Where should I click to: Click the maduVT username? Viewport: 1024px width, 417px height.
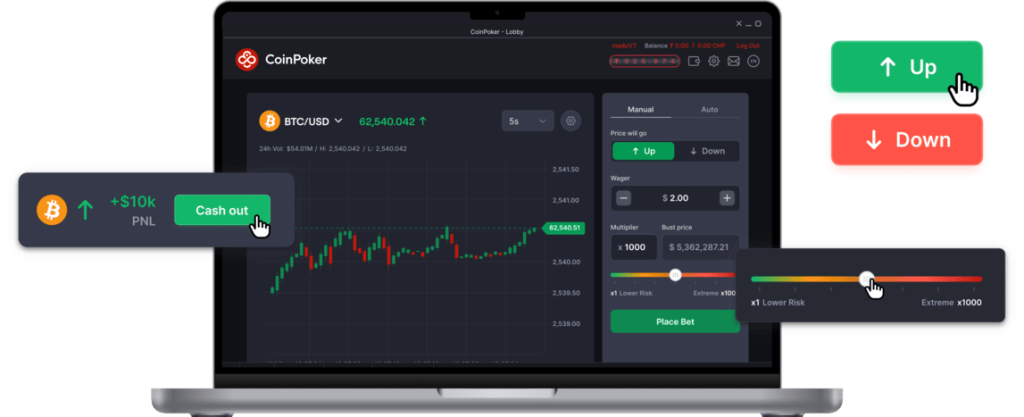click(x=624, y=46)
